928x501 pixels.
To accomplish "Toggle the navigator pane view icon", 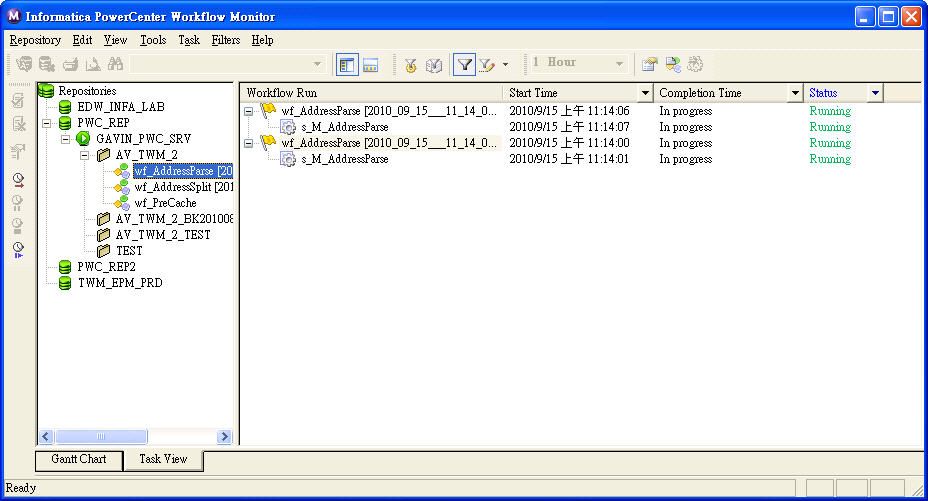I will click(x=347, y=64).
